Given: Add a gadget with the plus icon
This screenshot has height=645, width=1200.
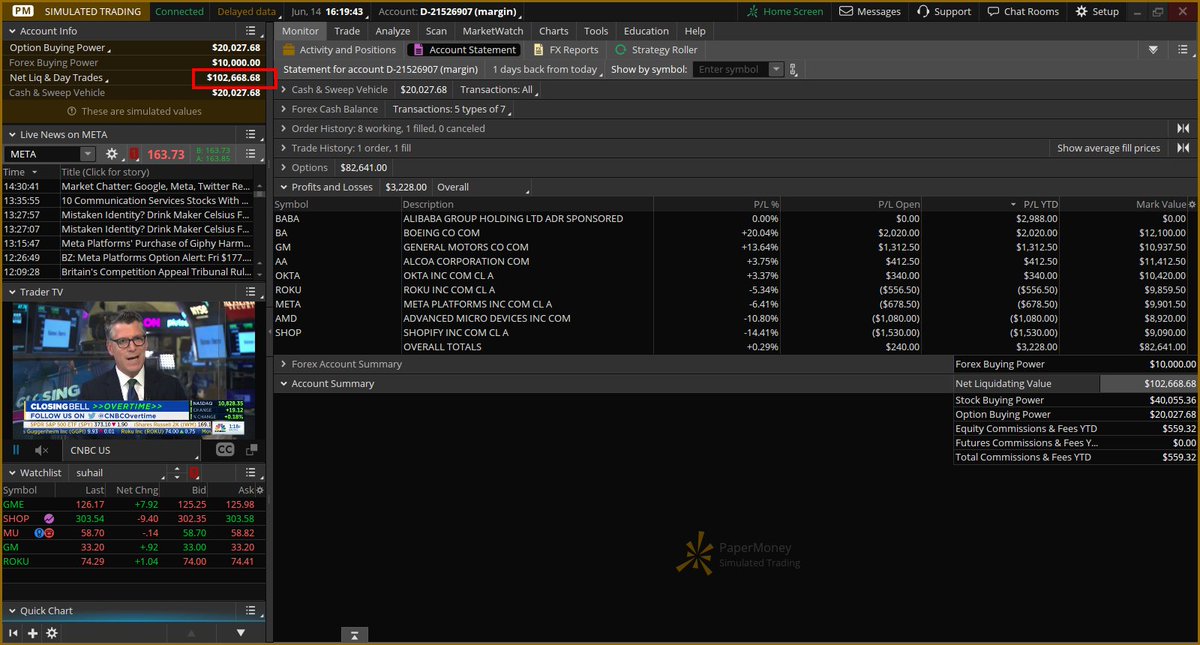Looking at the screenshot, I should [x=33, y=633].
